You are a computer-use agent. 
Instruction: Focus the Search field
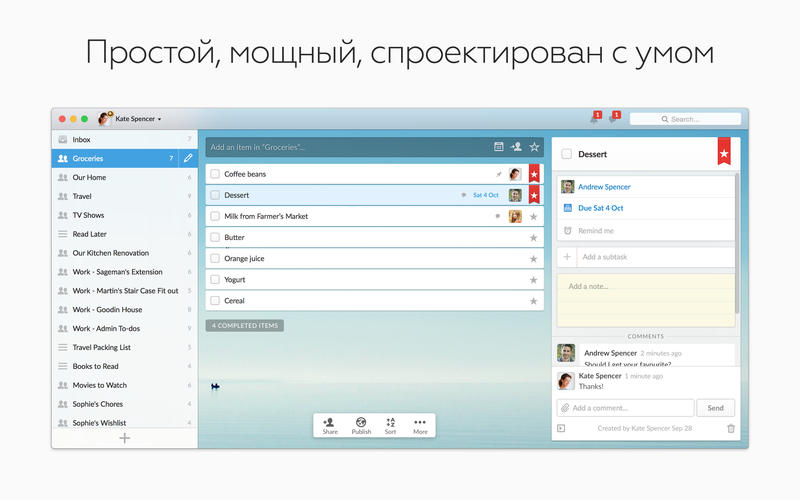pyautogui.click(x=691, y=119)
